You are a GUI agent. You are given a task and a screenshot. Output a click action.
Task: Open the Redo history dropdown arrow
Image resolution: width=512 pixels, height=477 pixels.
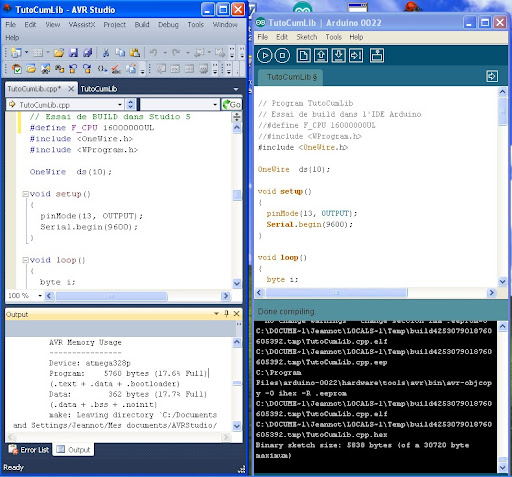point(187,52)
